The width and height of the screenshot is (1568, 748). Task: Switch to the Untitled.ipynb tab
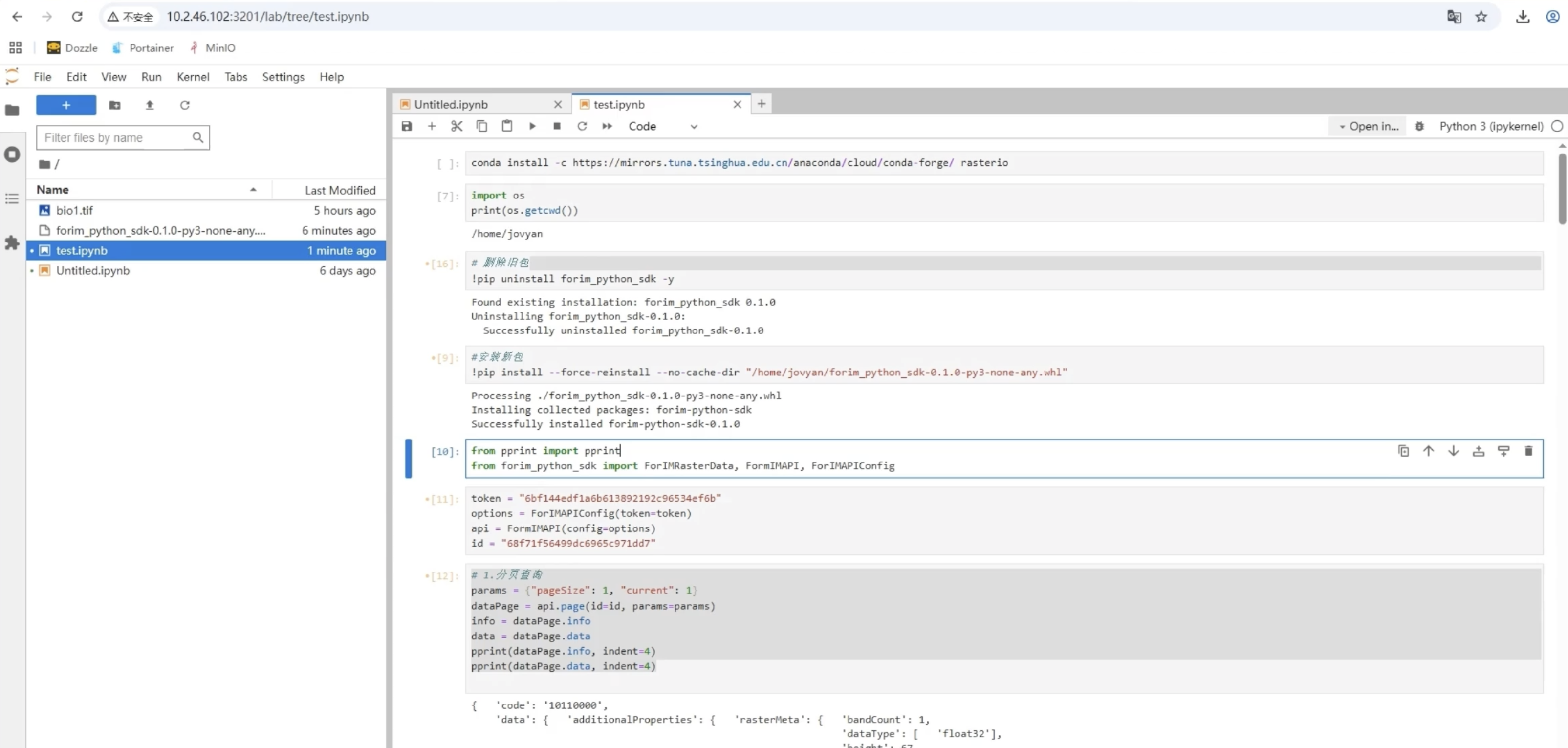(x=451, y=104)
